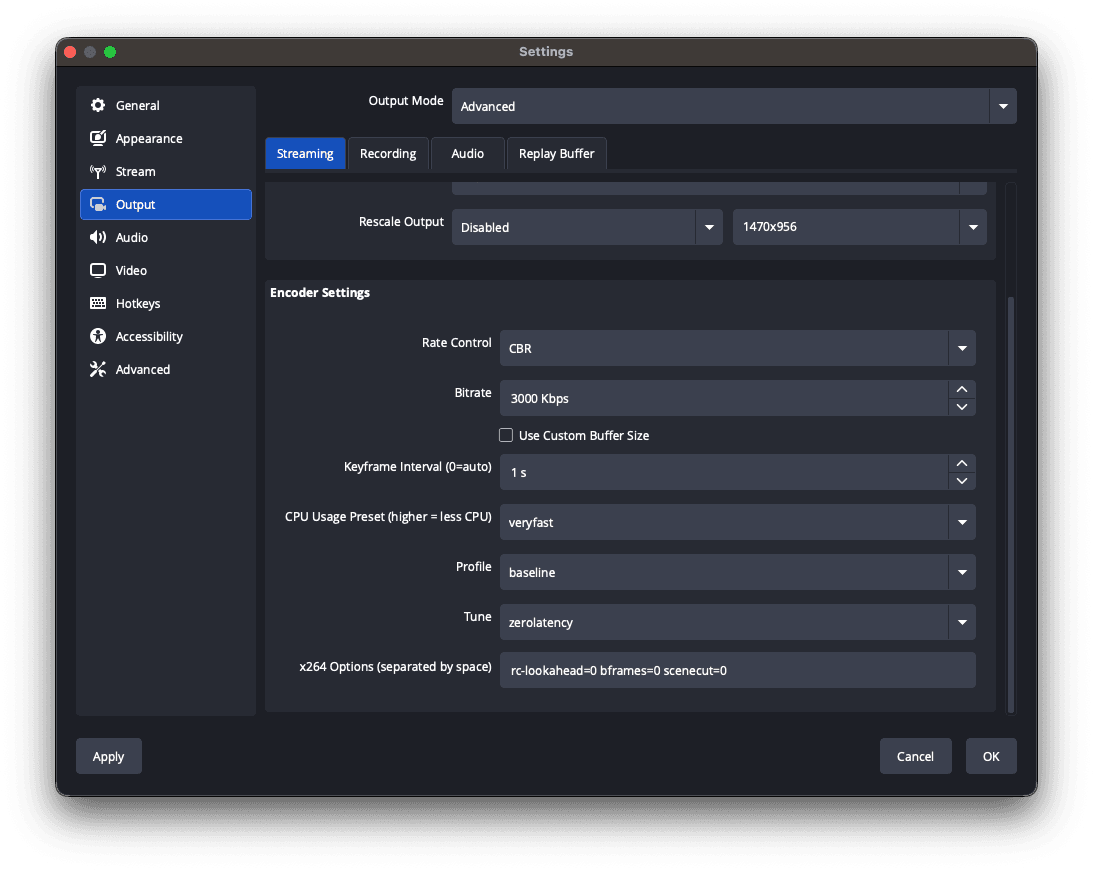This screenshot has width=1093, height=870.
Task: Increase Bitrate with the up arrow
Action: [961, 389]
